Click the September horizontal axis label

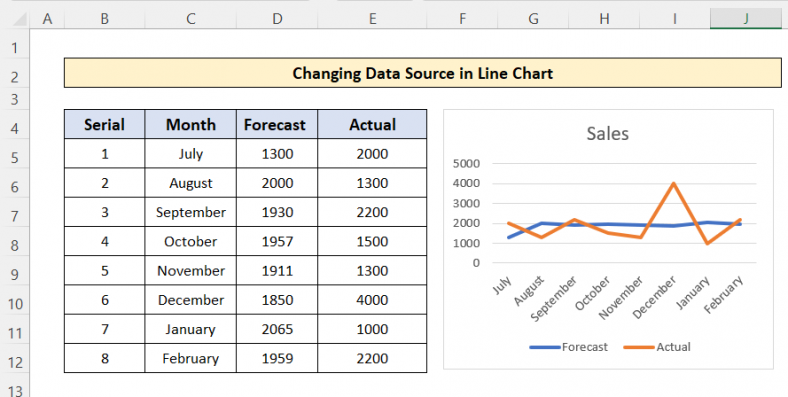coord(554,299)
